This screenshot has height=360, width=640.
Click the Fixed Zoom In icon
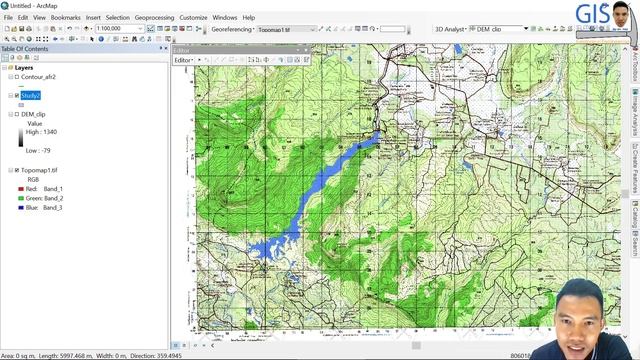tap(38, 39)
